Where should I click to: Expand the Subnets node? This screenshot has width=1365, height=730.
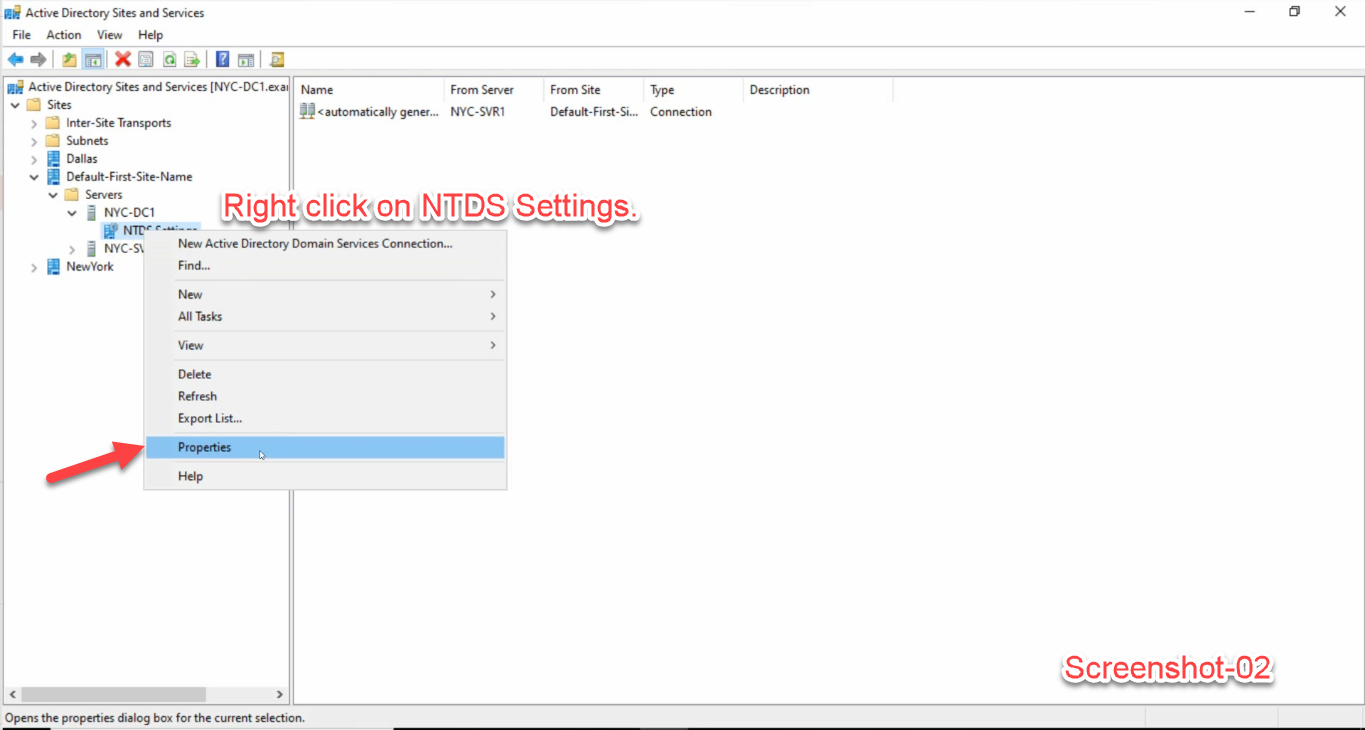[x=34, y=141]
